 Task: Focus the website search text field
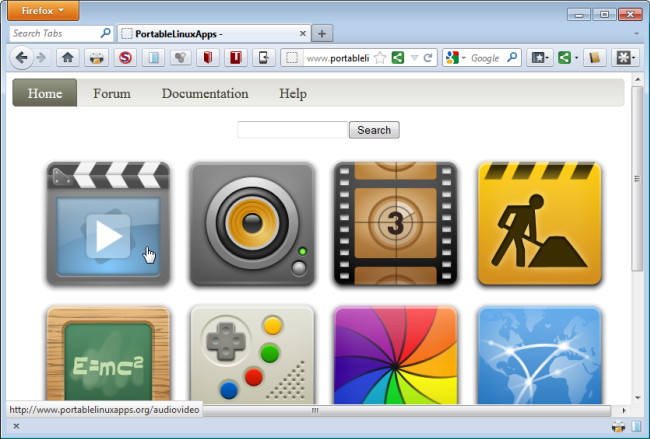tap(292, 130)
